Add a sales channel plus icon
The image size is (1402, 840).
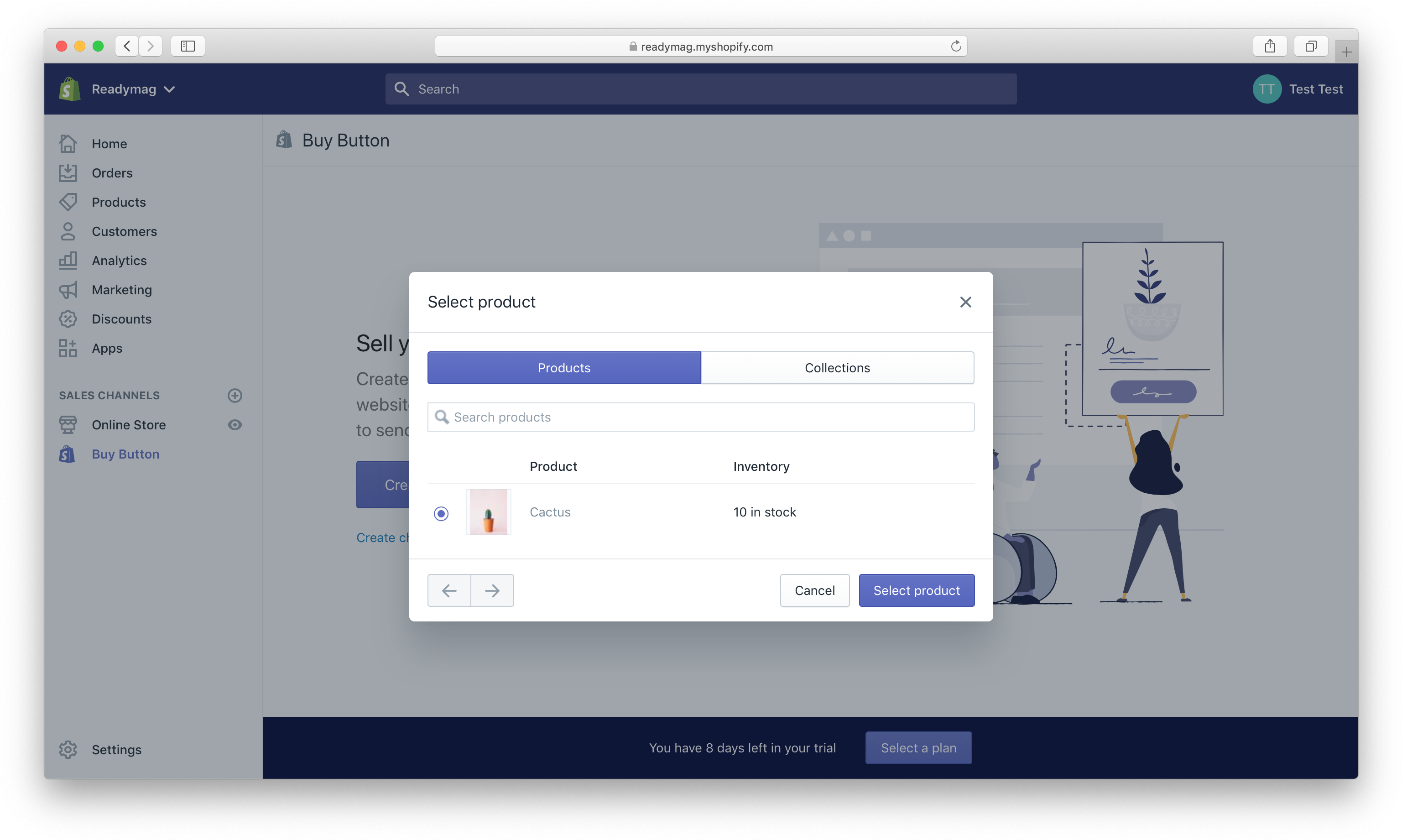[x=235, y=395]
